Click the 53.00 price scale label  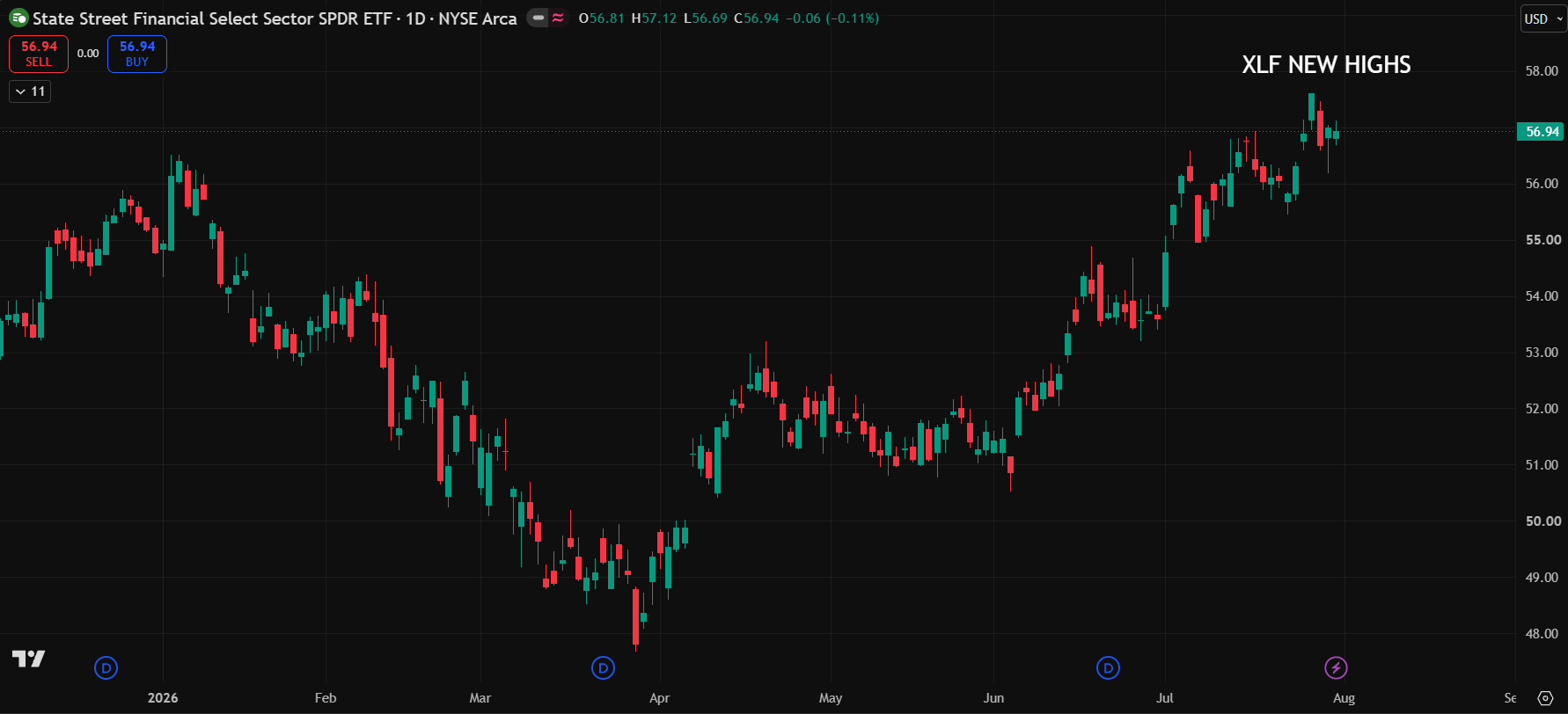tap(1542, 353)
